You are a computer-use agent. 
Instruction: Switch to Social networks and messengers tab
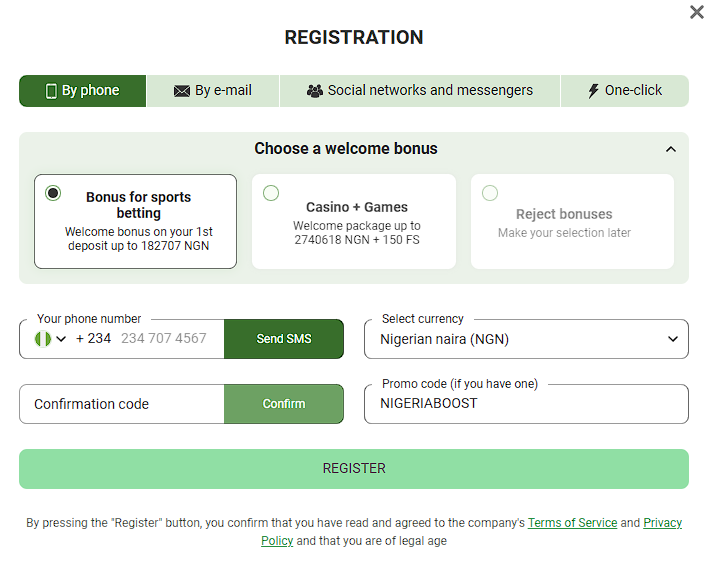click(x=420, y=91)
